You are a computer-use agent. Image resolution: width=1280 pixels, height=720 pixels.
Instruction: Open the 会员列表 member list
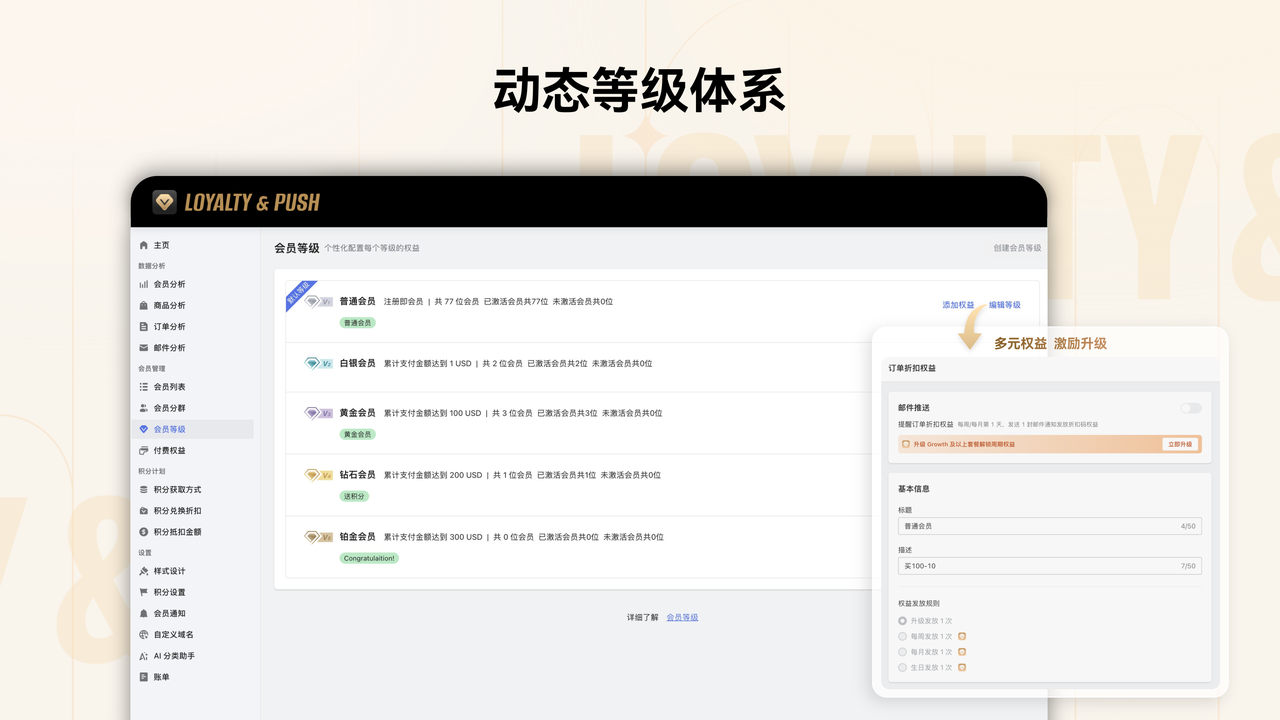tap(170, 387)
